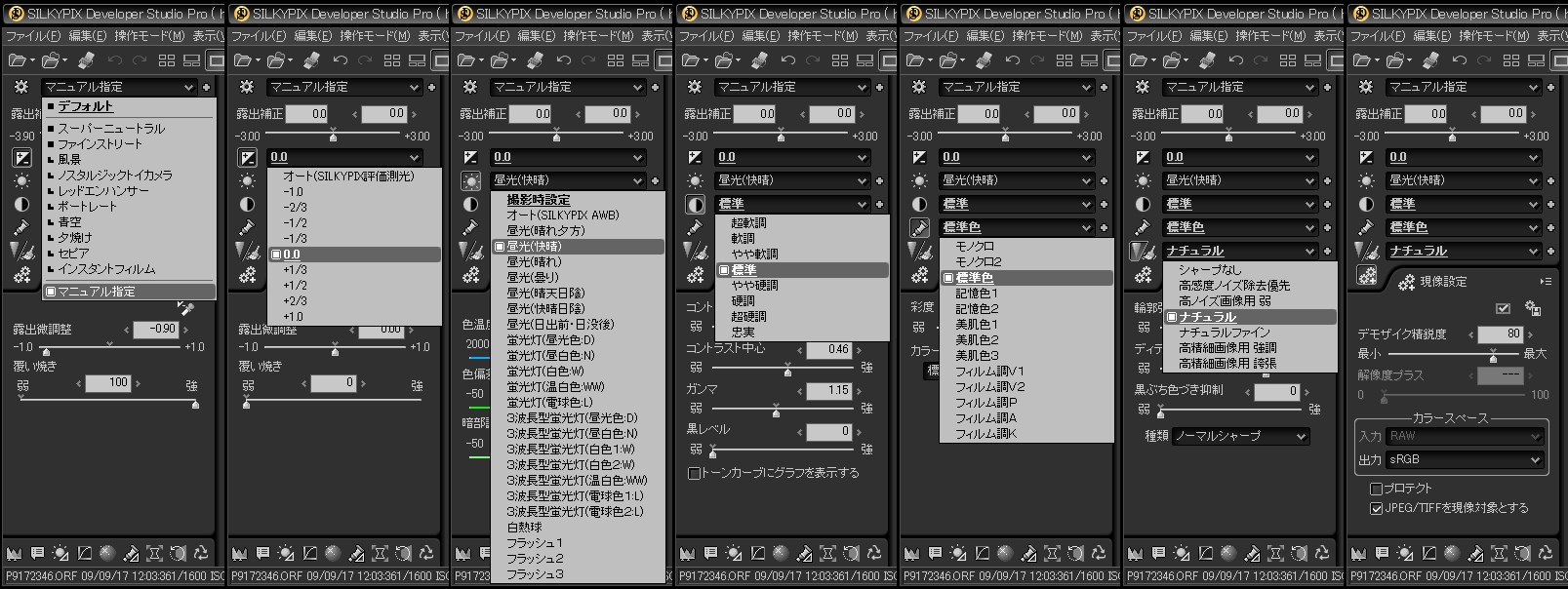The height and width of the screenshot is (589, 1568).
Task: Collapse the 0.0 dropdown above オート(SILKYPIX評価測光)
Action: coord(414,157)
